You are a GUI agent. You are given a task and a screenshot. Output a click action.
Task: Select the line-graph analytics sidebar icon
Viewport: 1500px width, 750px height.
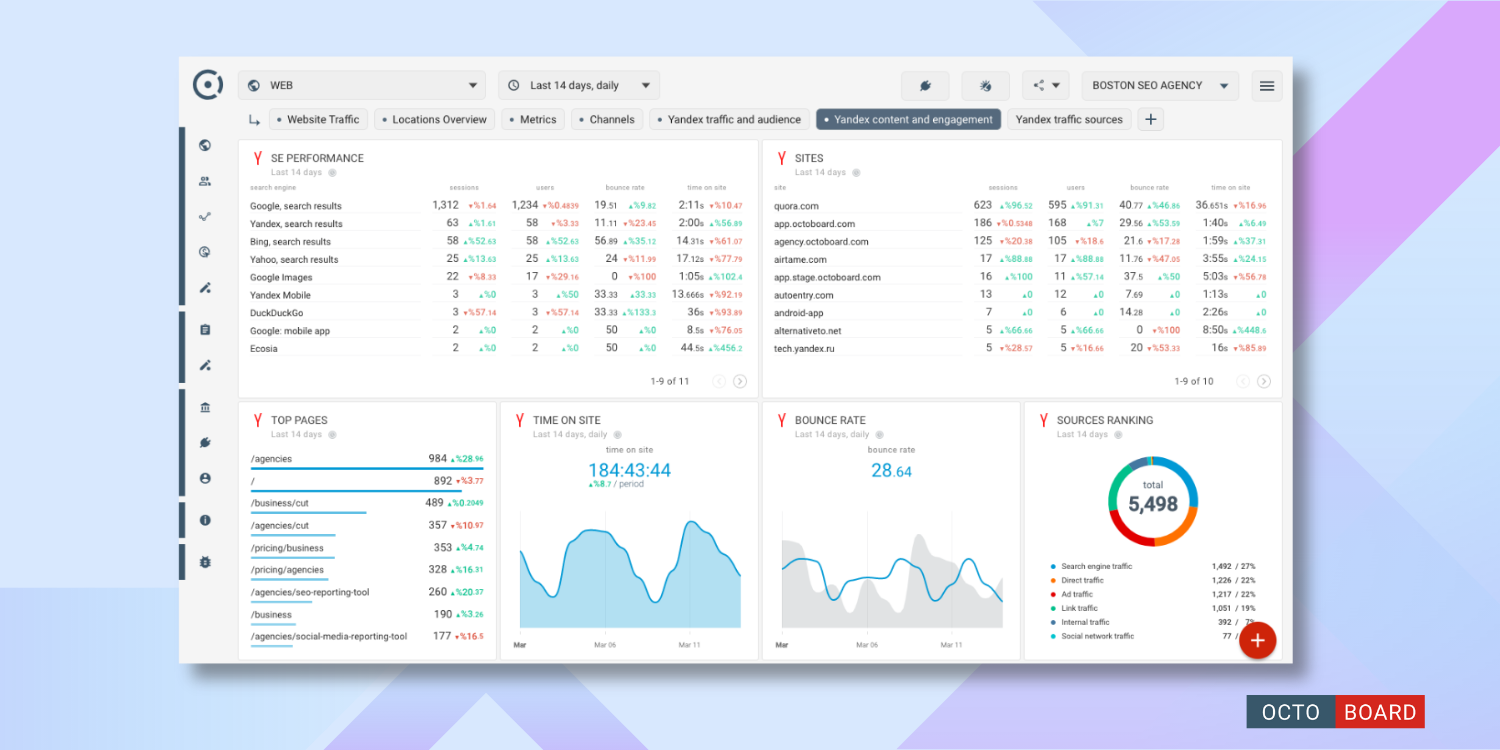[205, 216]
